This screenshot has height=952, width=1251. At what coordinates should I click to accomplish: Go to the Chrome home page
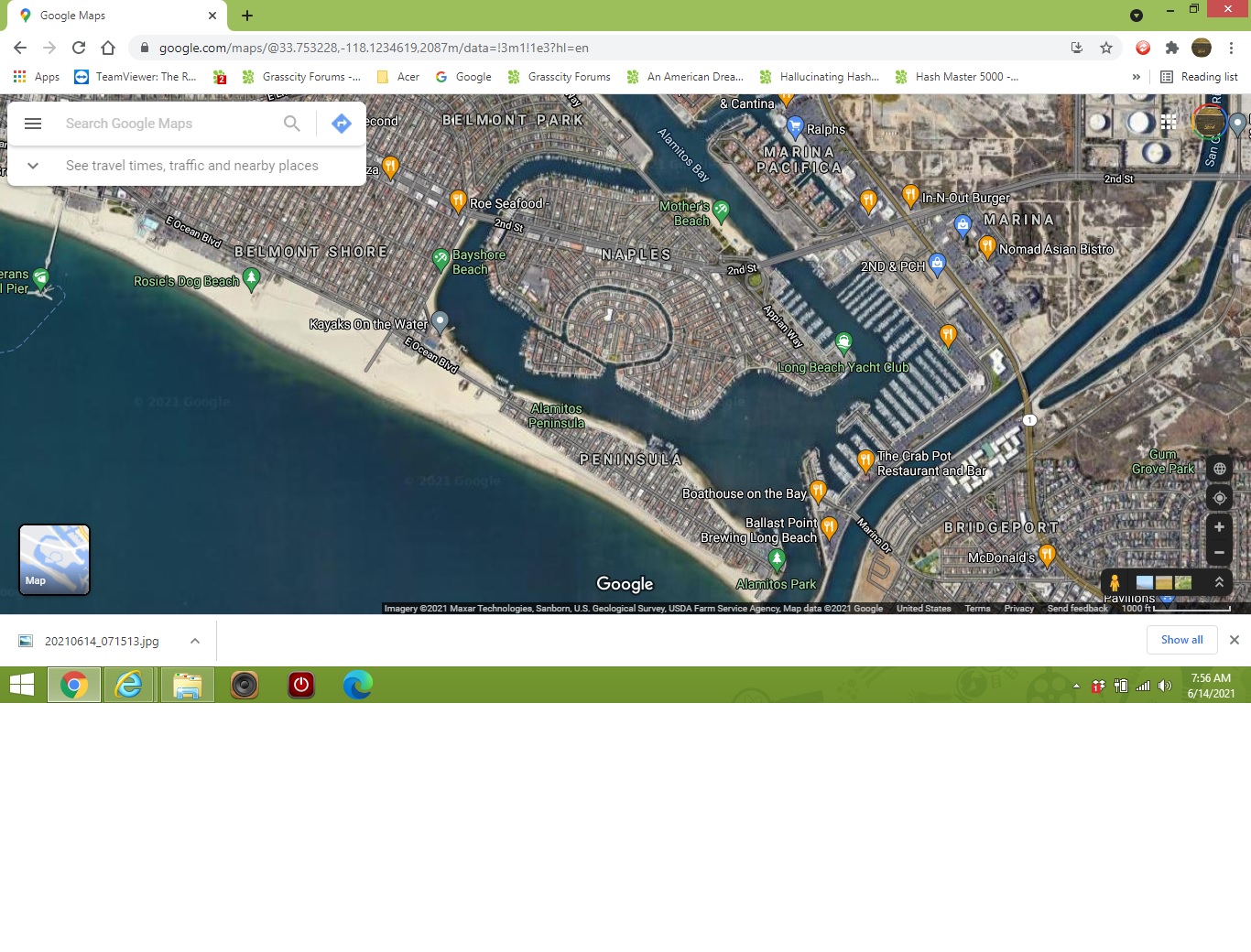[x=108, y=48]
